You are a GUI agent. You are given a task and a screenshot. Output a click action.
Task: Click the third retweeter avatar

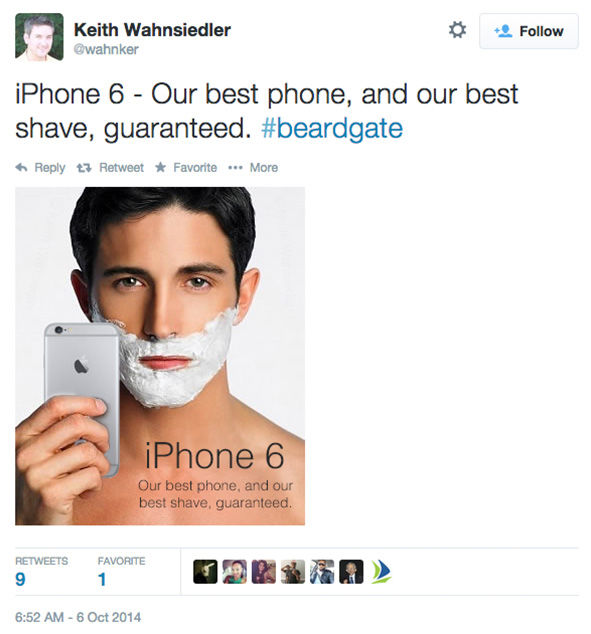[264, 572]
